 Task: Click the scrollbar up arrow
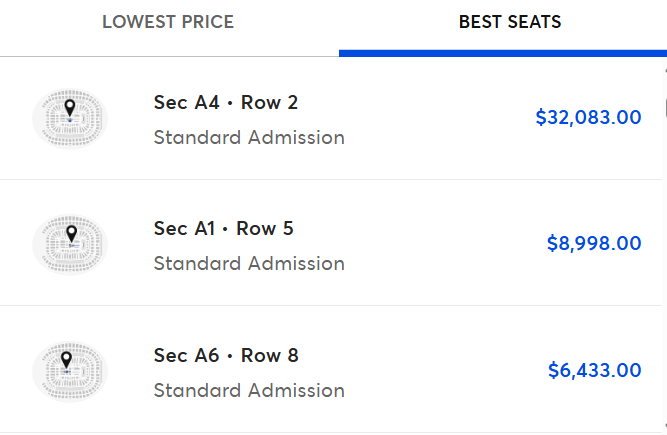click(x=664, y=72)
